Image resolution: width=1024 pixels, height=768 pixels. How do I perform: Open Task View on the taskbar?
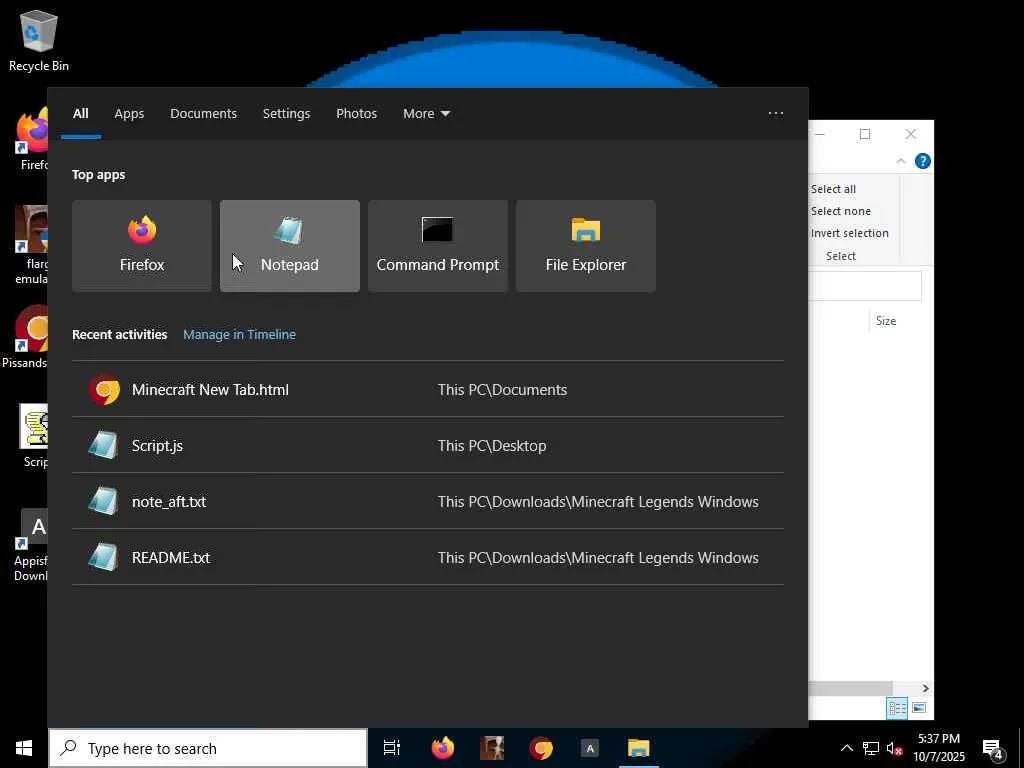pos(392,748)
